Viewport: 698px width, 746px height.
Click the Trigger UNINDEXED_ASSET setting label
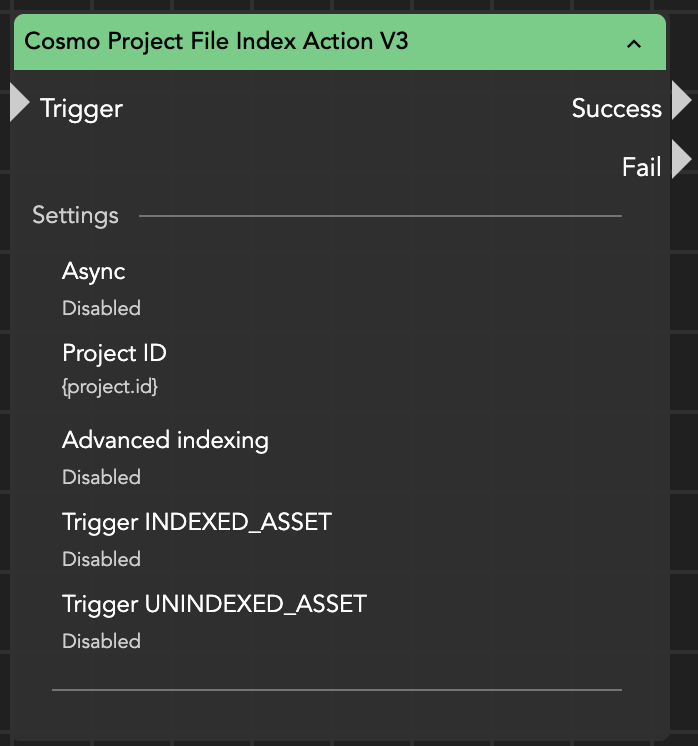pyautogui.click(x=214, y=603)
